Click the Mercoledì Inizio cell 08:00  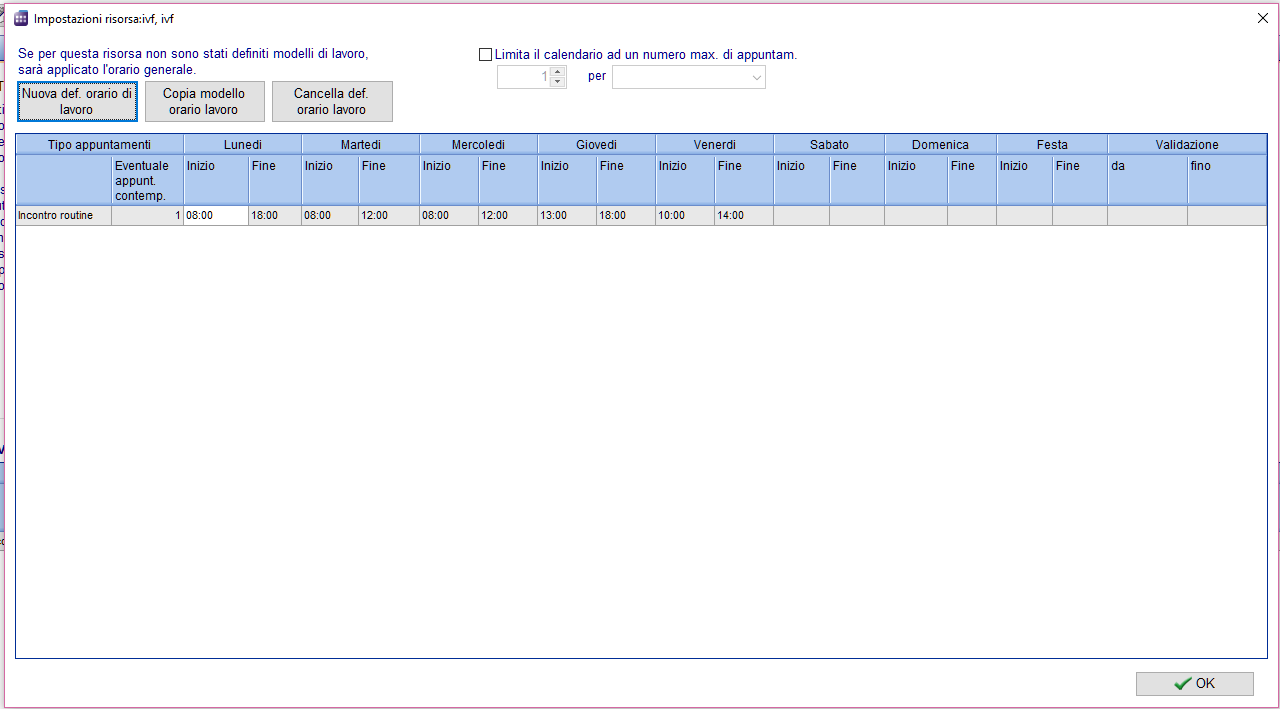(x=449, y=215)
